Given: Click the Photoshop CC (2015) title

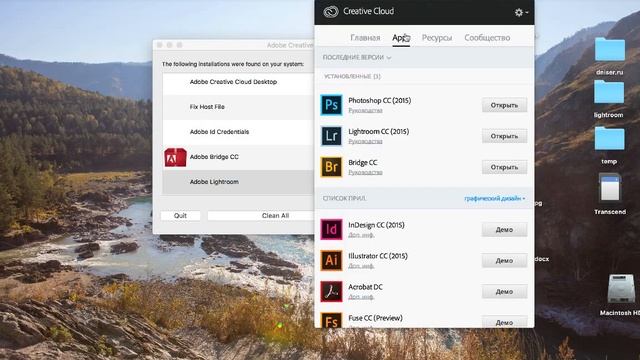Looking at the screenshot, I should pyautogui.click(x=380, y=100).
